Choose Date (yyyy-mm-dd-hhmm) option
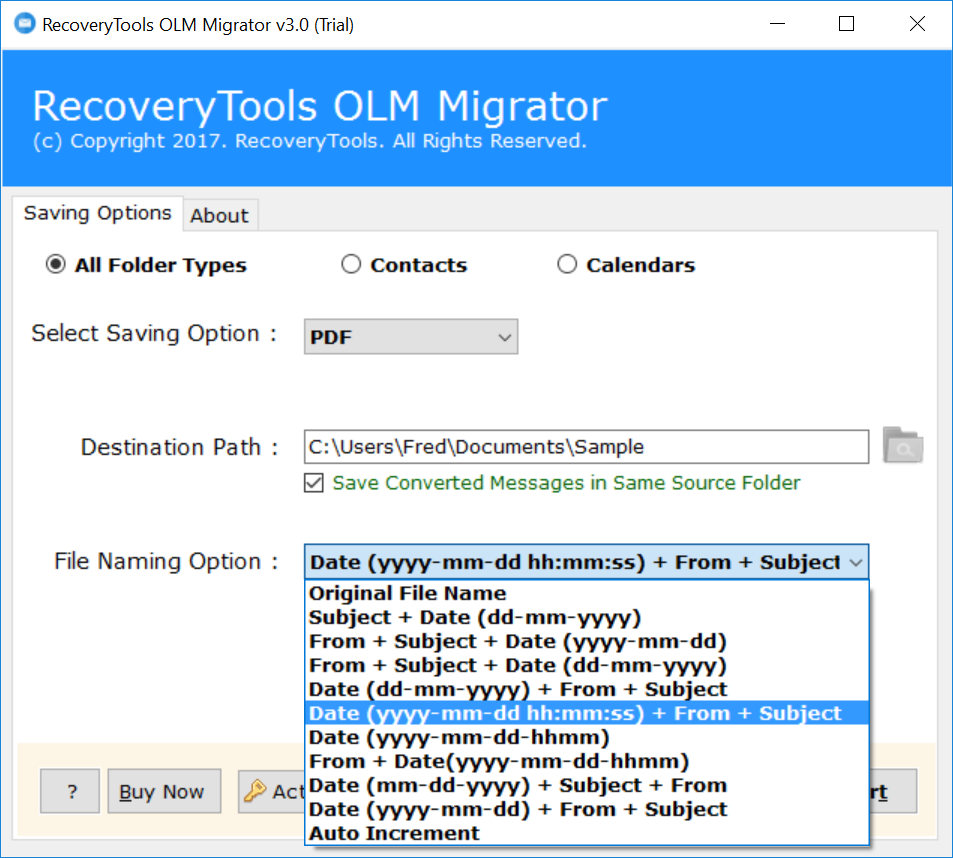Image resolution: width=953 pixels, height=858 pixels. [x=587, y=737]
